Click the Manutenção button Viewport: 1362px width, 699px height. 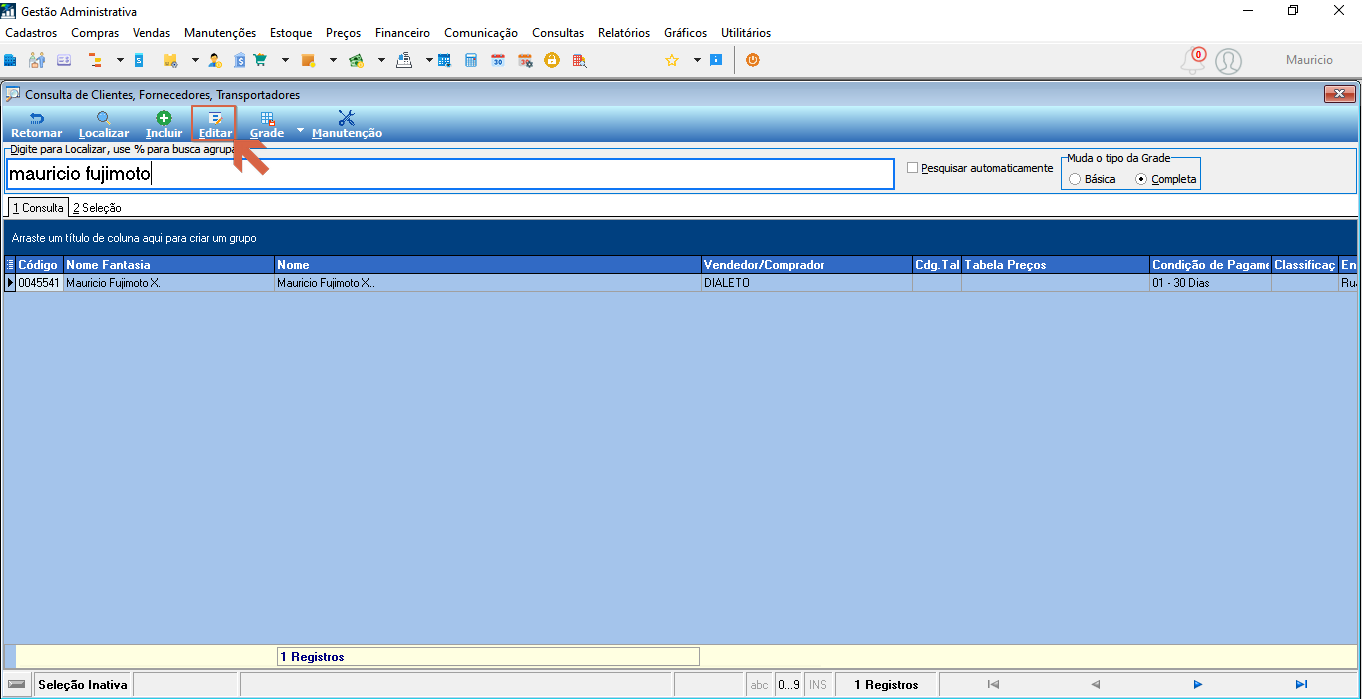pyautogui.click(x=347, y=125)
